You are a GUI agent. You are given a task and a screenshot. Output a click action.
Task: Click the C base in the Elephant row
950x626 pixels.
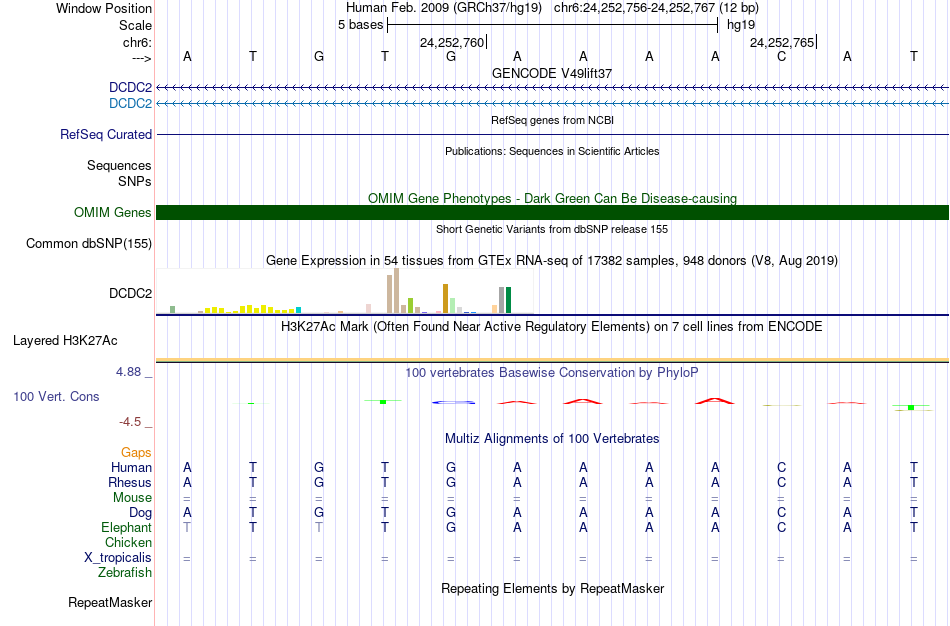(782, 528)
